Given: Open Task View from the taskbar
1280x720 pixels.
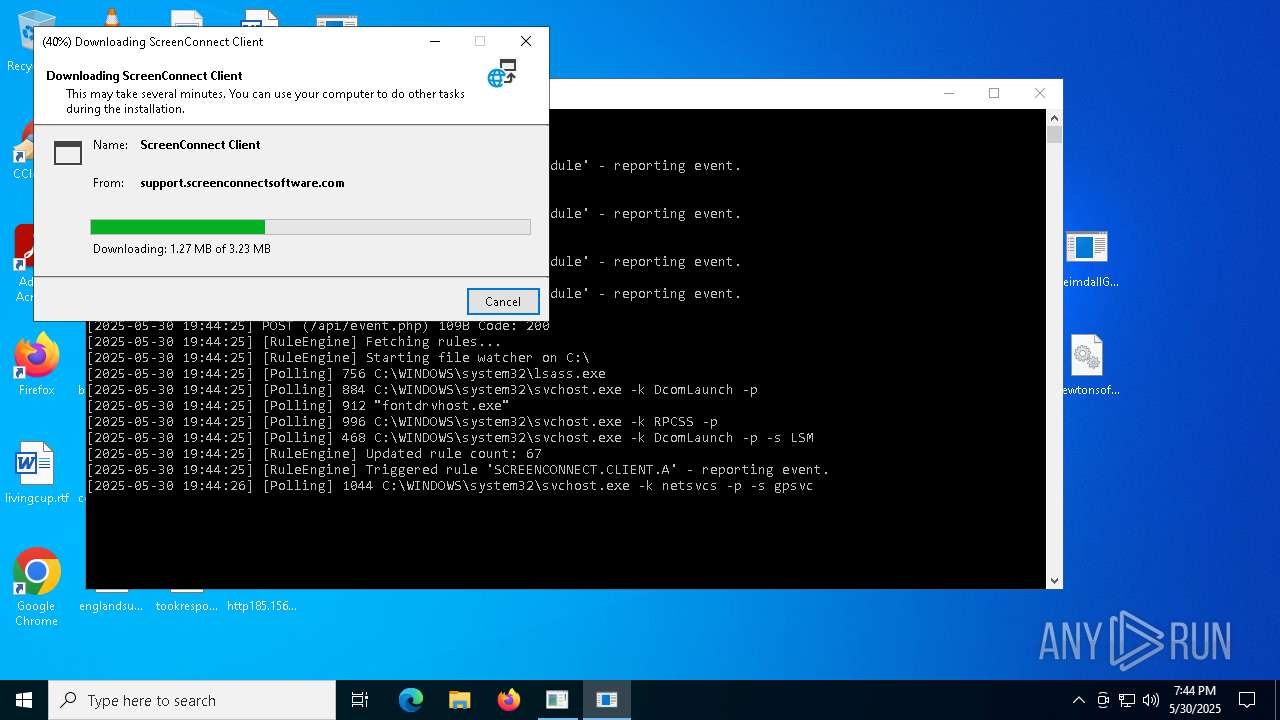Looking at the screenshot, I should 360,700.
